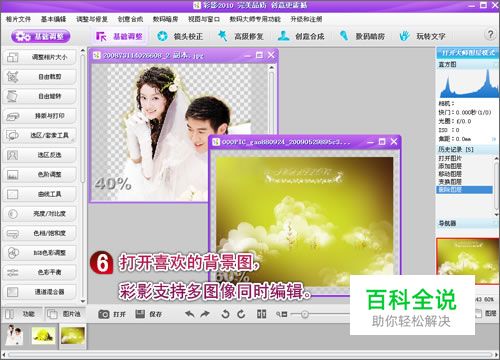Click the 打开 camera button

(x=112, y=314)
